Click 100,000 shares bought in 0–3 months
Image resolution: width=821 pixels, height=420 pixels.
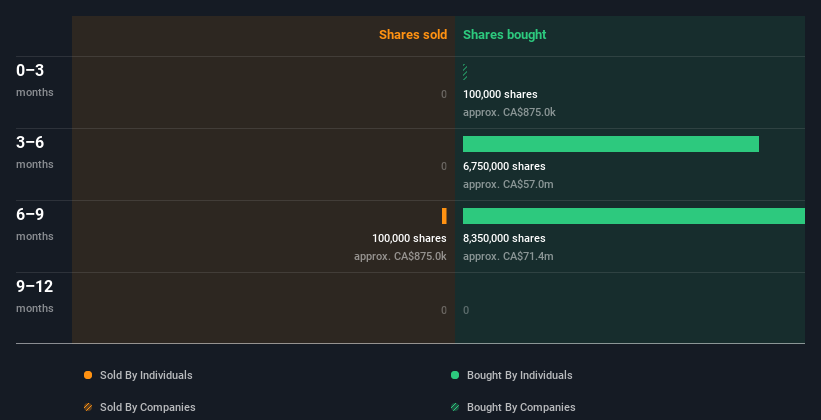tap(500, 94)
